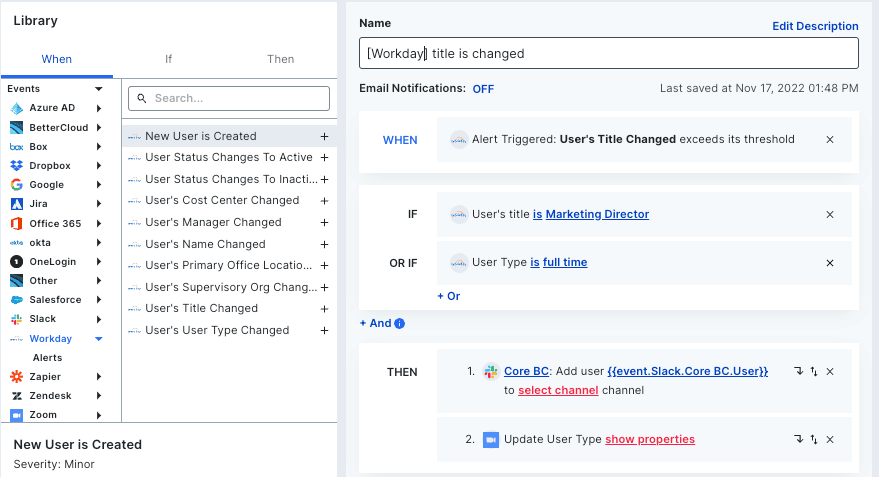Reorder the Core BC action with up-down arrows

[x=814, y=372]
